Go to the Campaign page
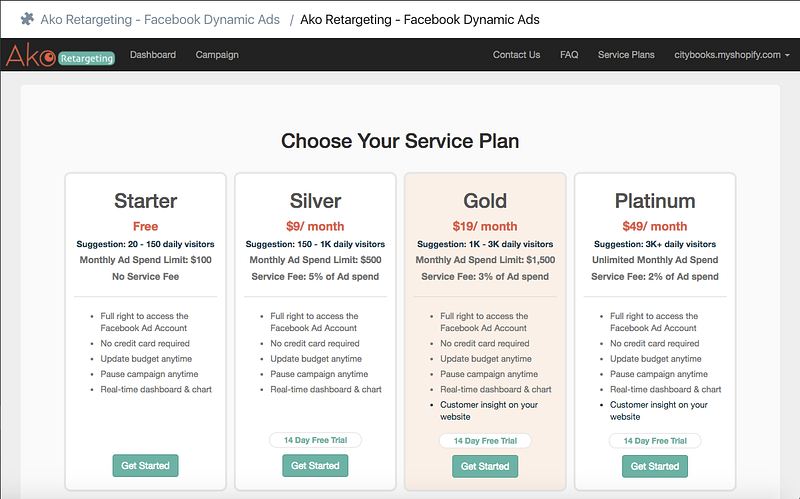Screen dimensions: 800x499 coord(217,55)
